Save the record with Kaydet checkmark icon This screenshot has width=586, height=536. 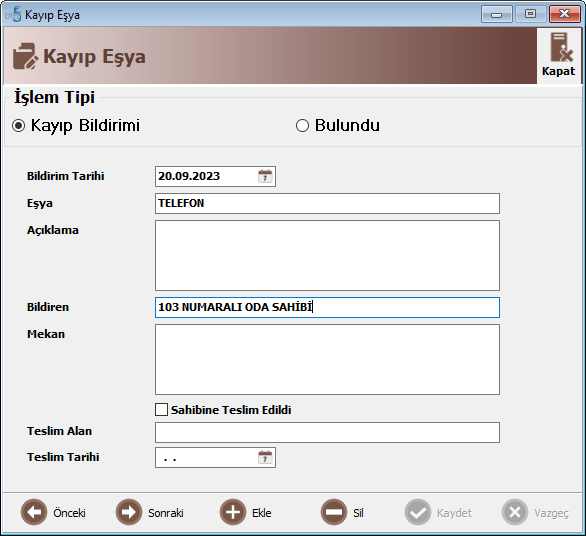(418, 512)
